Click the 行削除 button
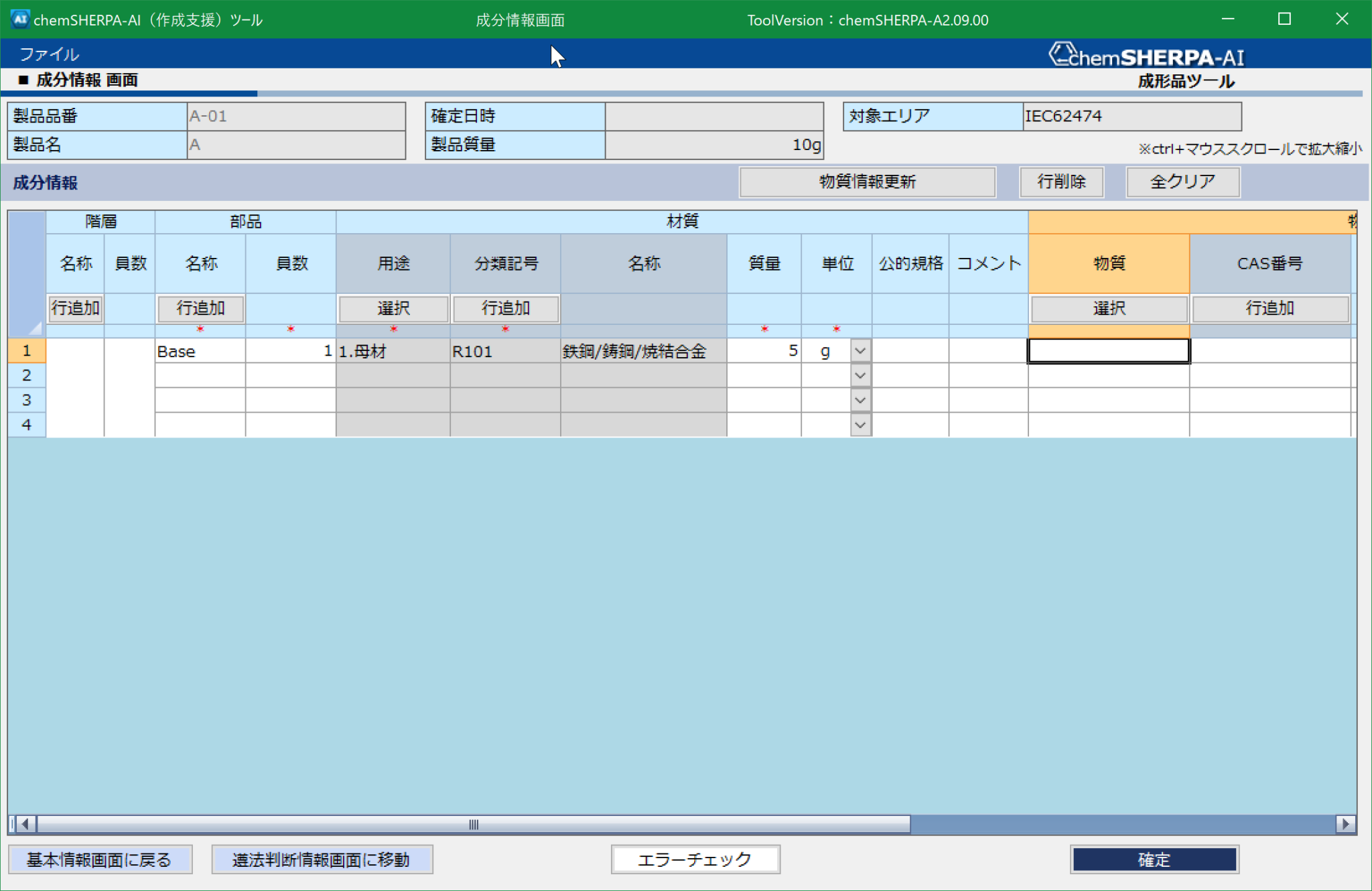 click(1061, 182)
